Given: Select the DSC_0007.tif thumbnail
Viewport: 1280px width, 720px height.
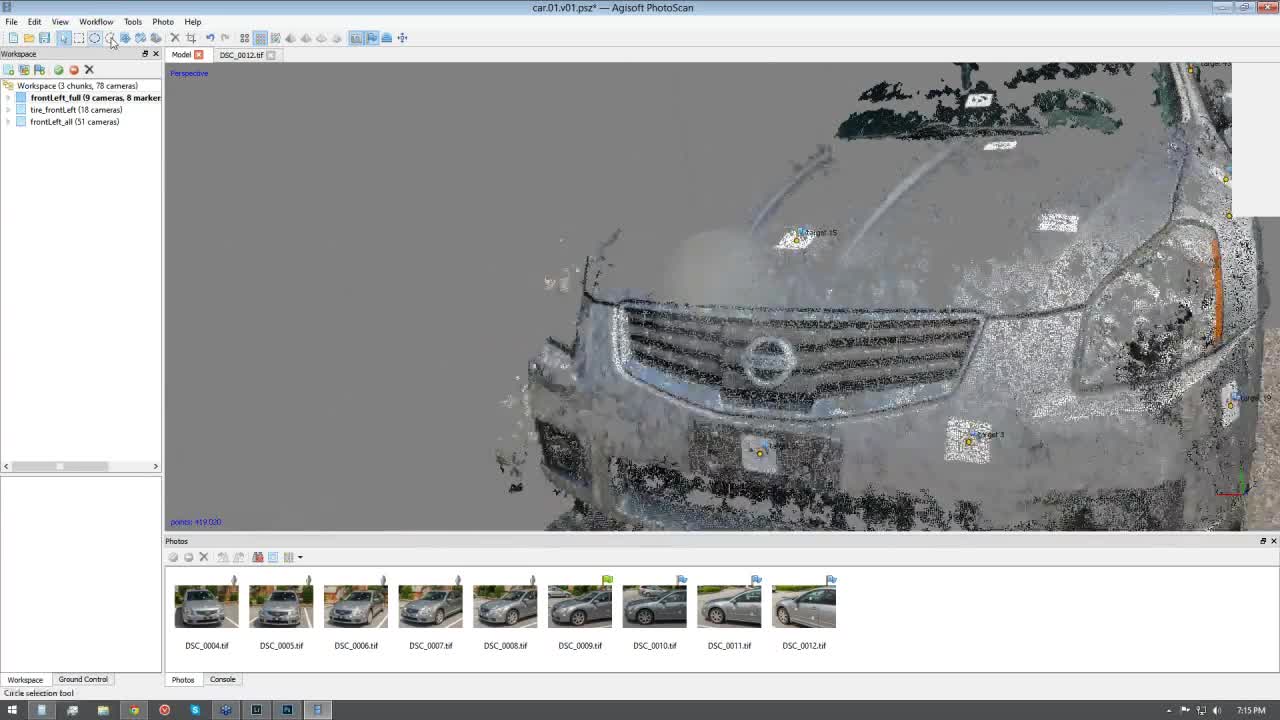Looking at the screenshot, I should coord(431,607).
